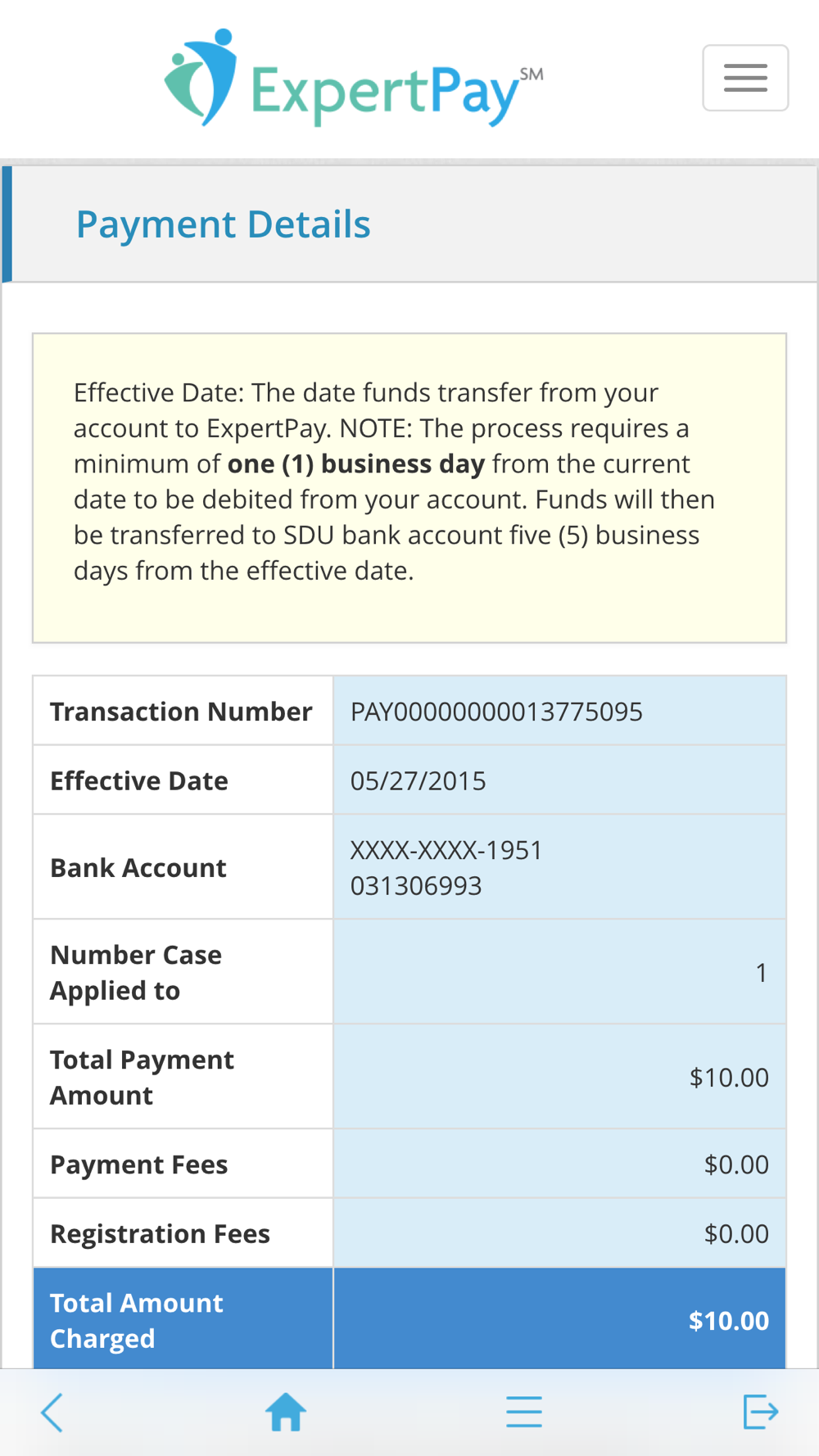Tap the Number Case Applied to value
The image size is (819, 1456).
point(761,973)
